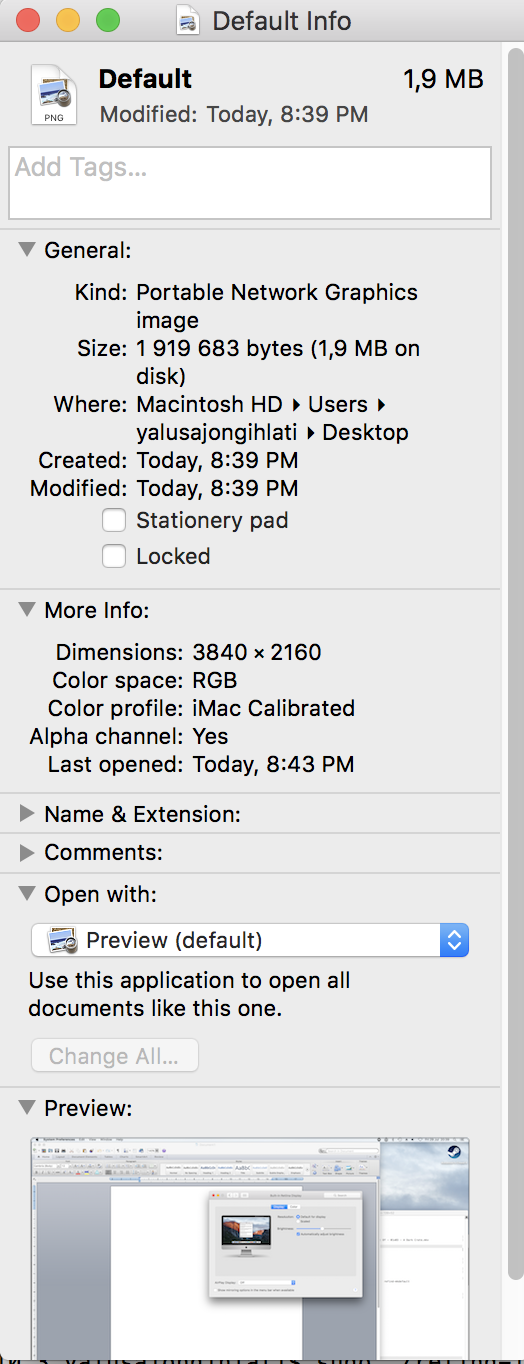Click the red close window button

tap(27, 20)
